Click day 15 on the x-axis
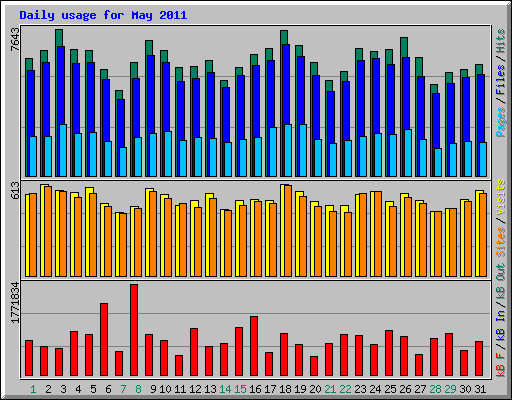This screenshot has height=400, width=512. (240, 389)
